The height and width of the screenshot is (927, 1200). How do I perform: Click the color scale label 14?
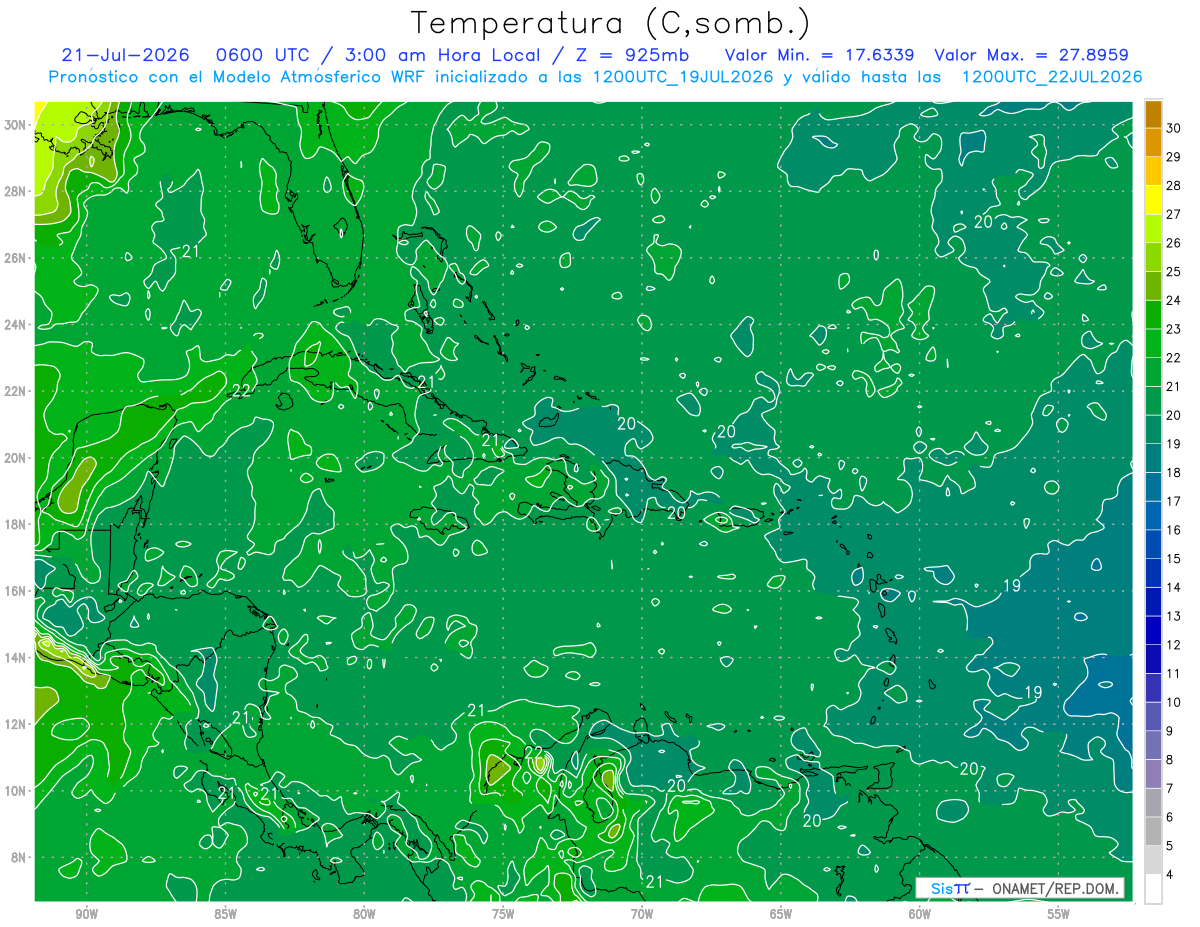pos(1173,588)
